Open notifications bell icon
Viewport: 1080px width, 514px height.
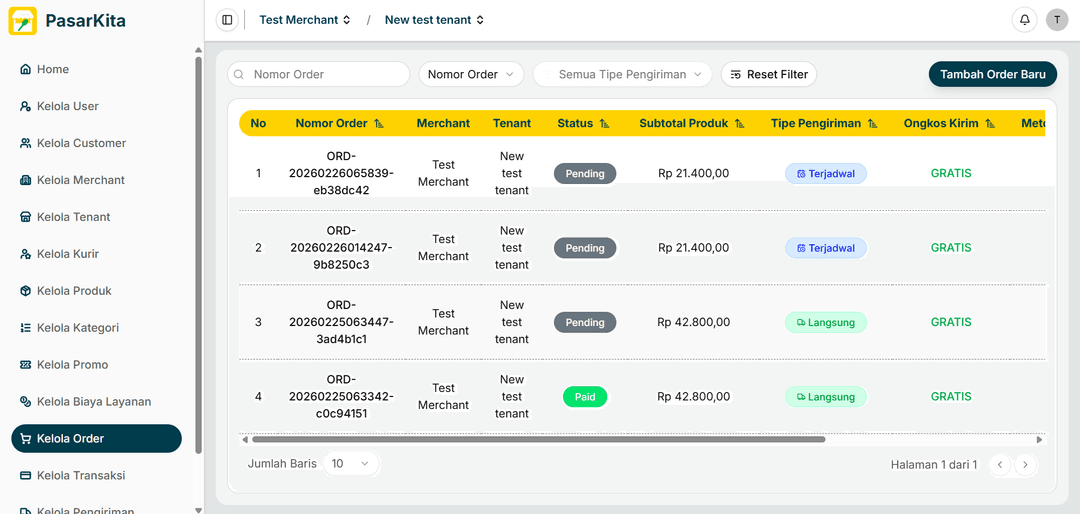pos(1024,20)
